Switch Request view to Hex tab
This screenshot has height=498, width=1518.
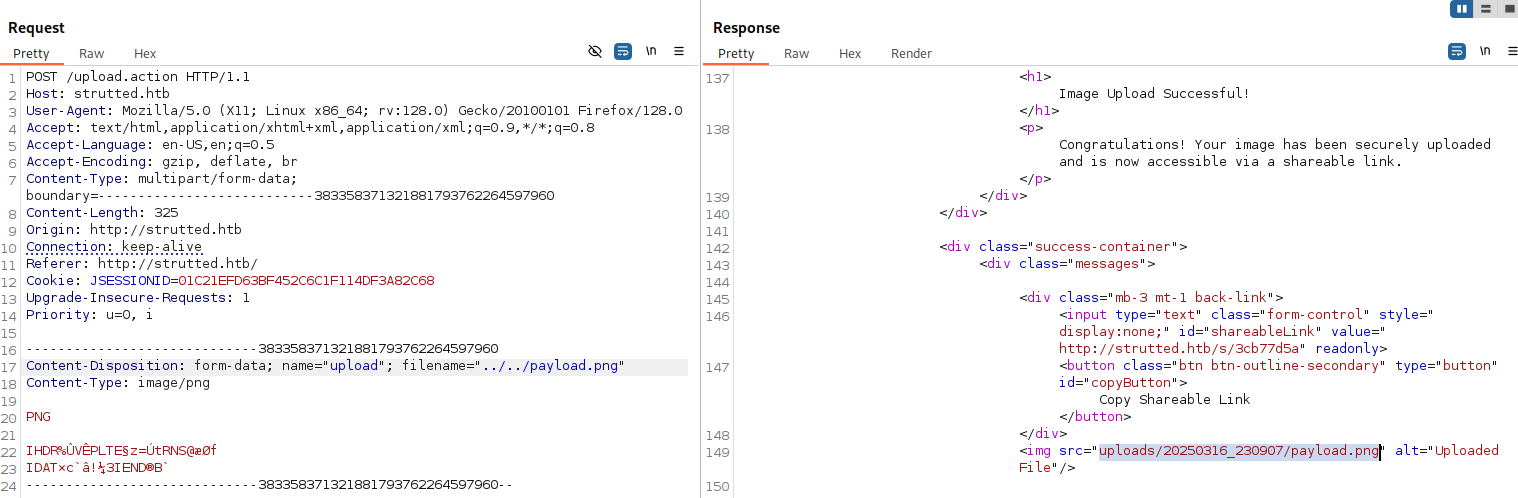145,54
